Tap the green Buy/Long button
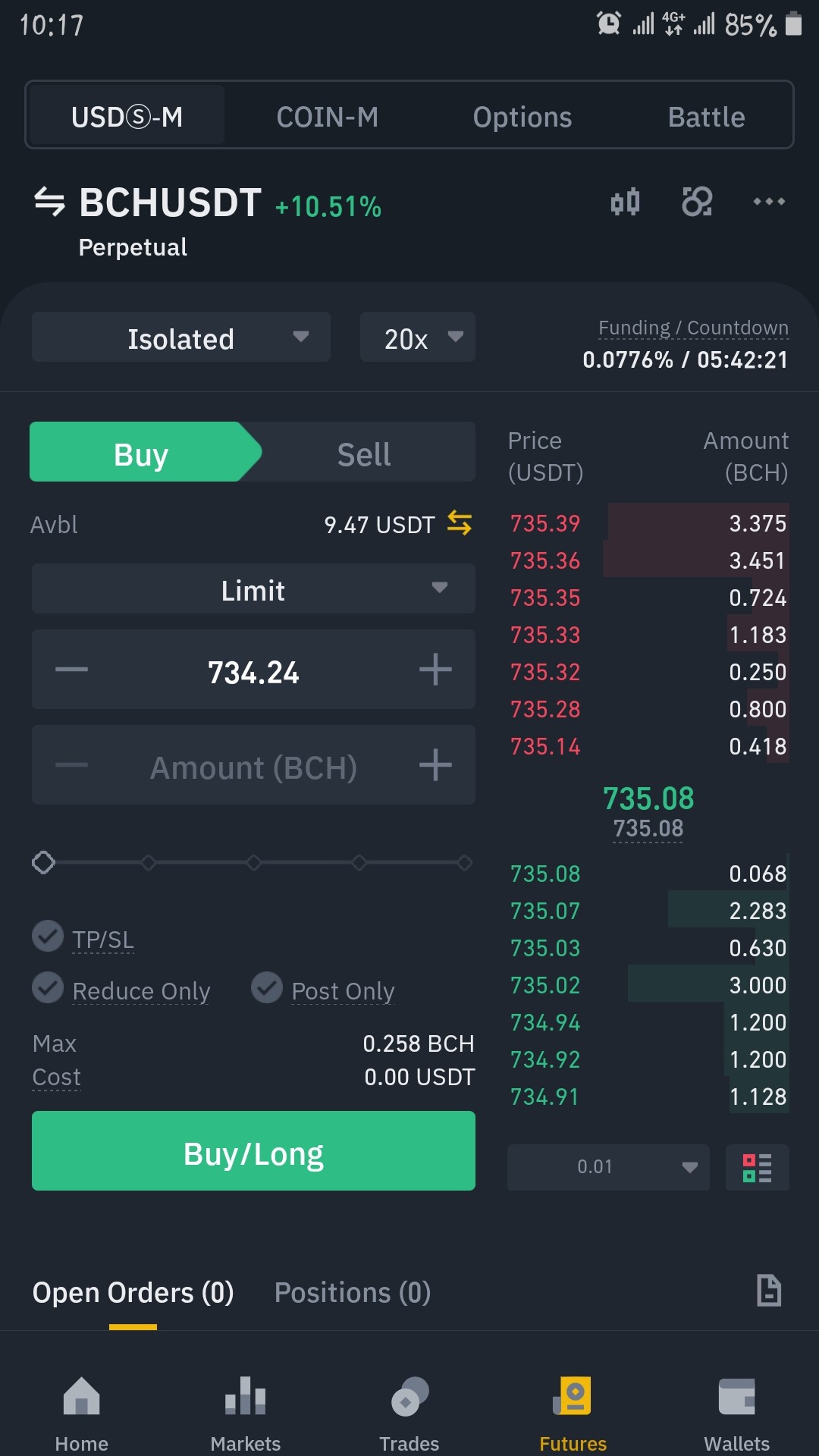 point(253,1151)
